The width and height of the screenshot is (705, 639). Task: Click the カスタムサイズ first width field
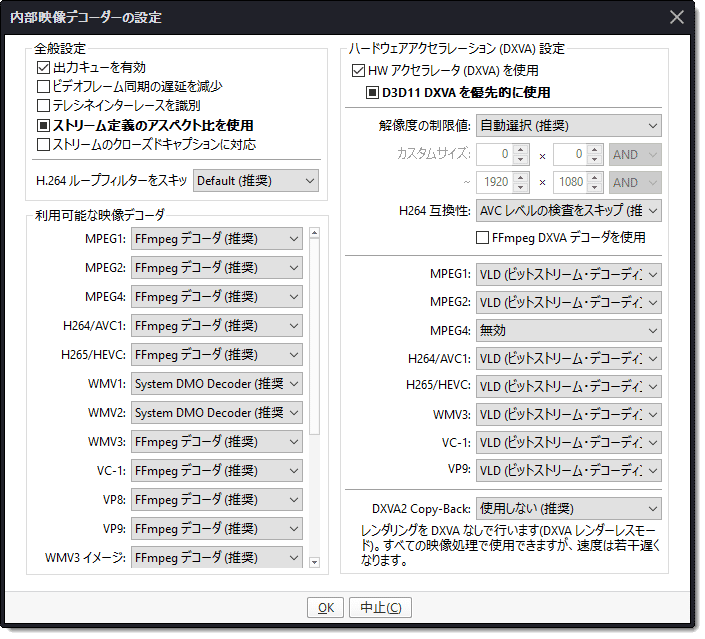495,155
